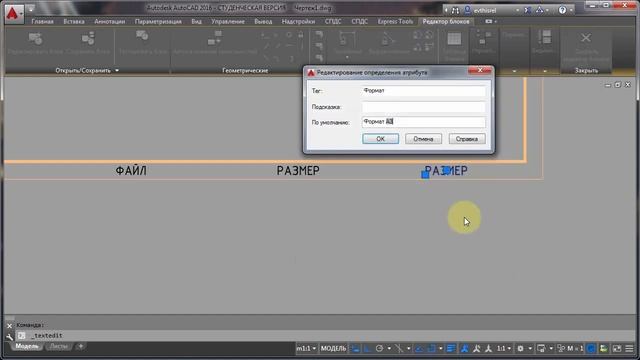640x360 pixels.
Task: Toggle snap mode in the status bar
Action: 367,349
